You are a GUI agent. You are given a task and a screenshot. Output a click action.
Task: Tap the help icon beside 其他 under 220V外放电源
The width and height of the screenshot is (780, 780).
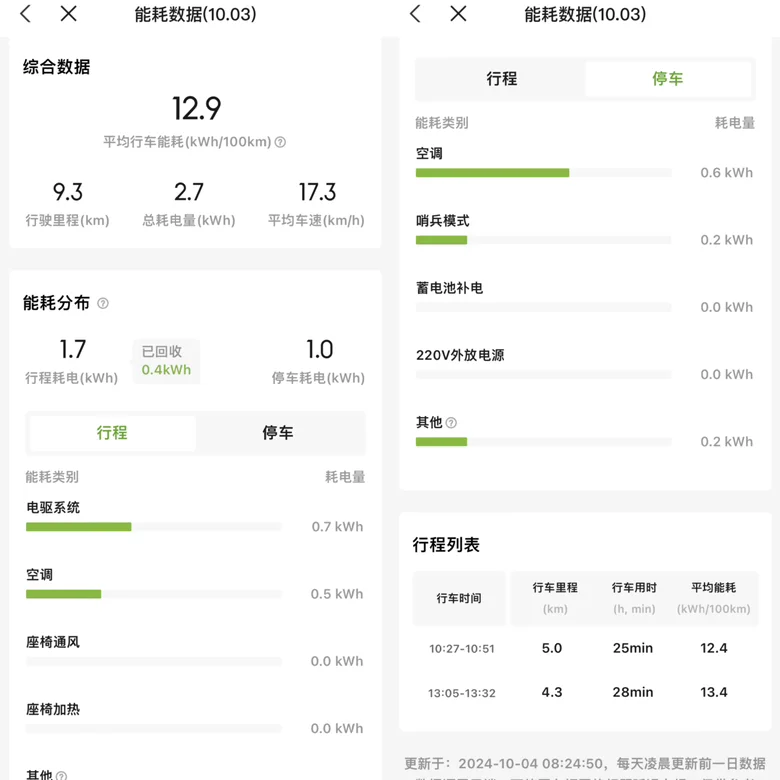click(x=451, y=423)
